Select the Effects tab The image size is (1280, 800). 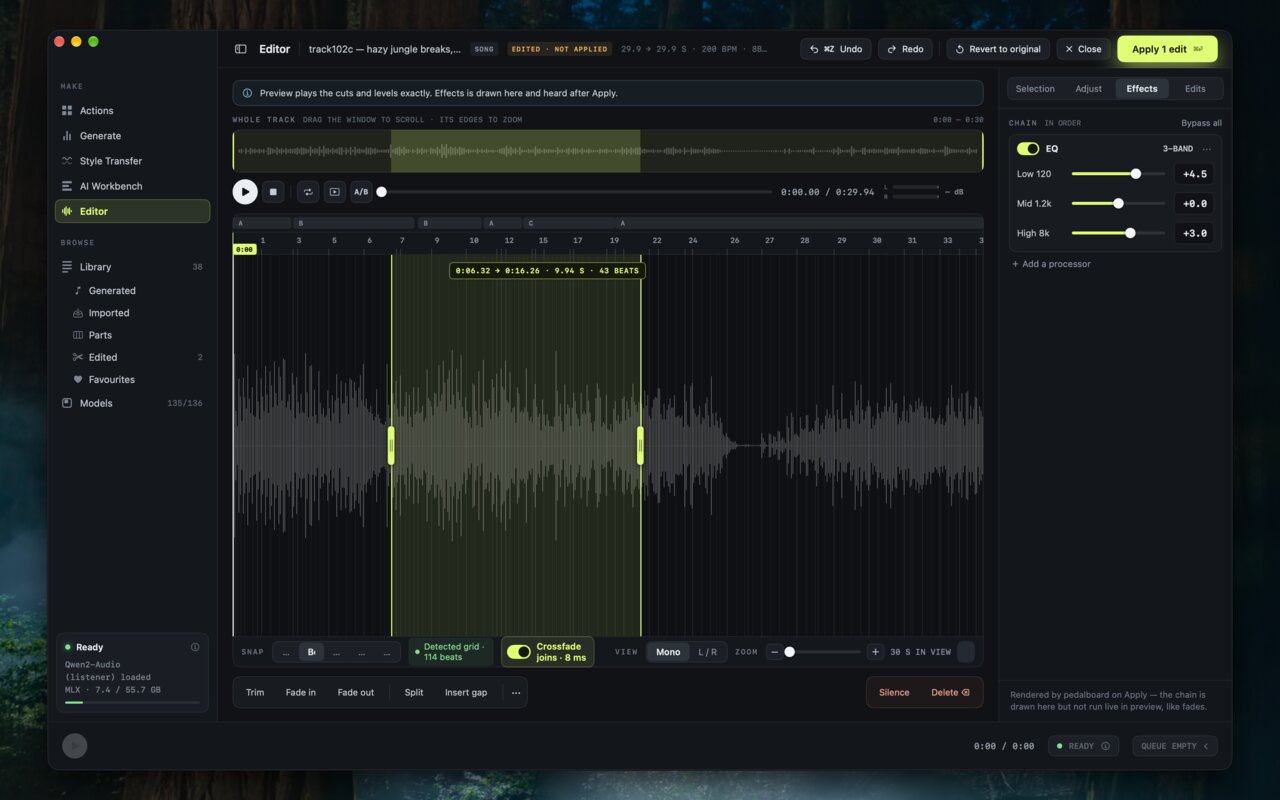tap(1142, 89)
